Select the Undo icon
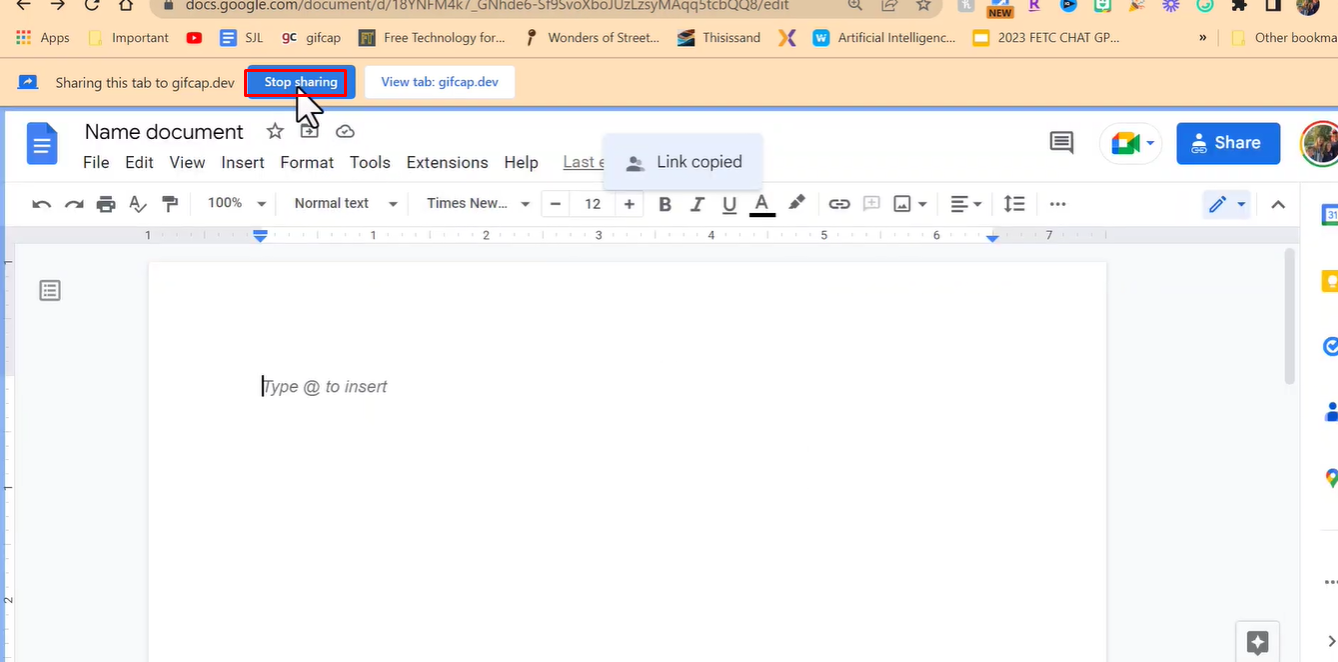1338x662 pixels. pyautogui.click(x=40, y=203)
